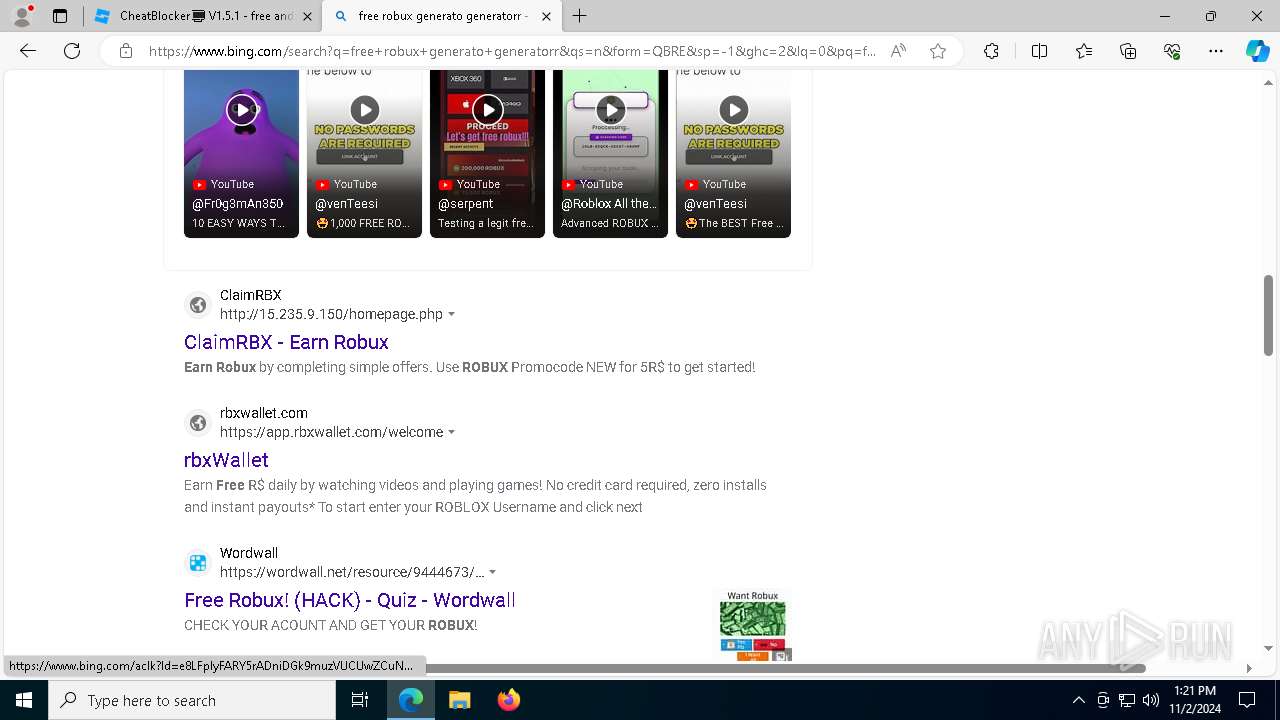The image size is (1280, 720).
Task: Open the Windows Start menu
Action: point(24,700)
